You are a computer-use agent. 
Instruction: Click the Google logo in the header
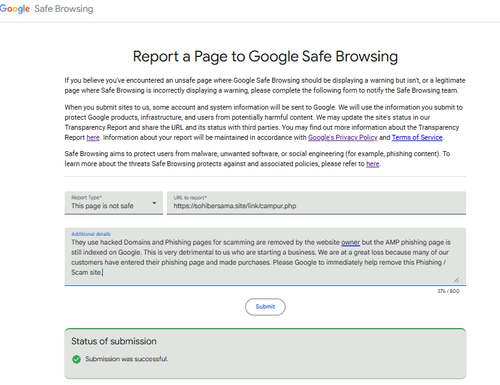[15, 9]
